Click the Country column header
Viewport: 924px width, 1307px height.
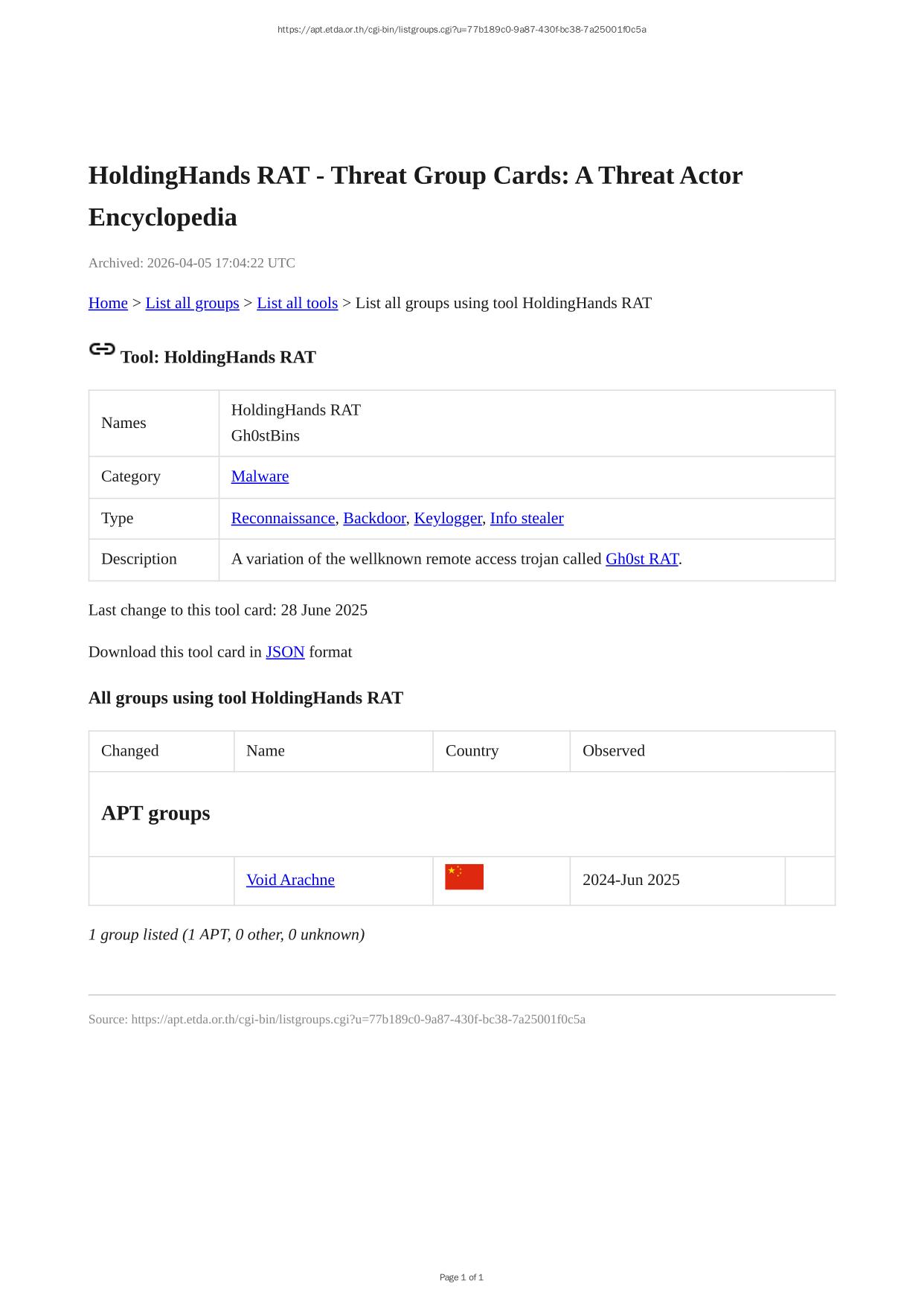(x=472, y=750)
